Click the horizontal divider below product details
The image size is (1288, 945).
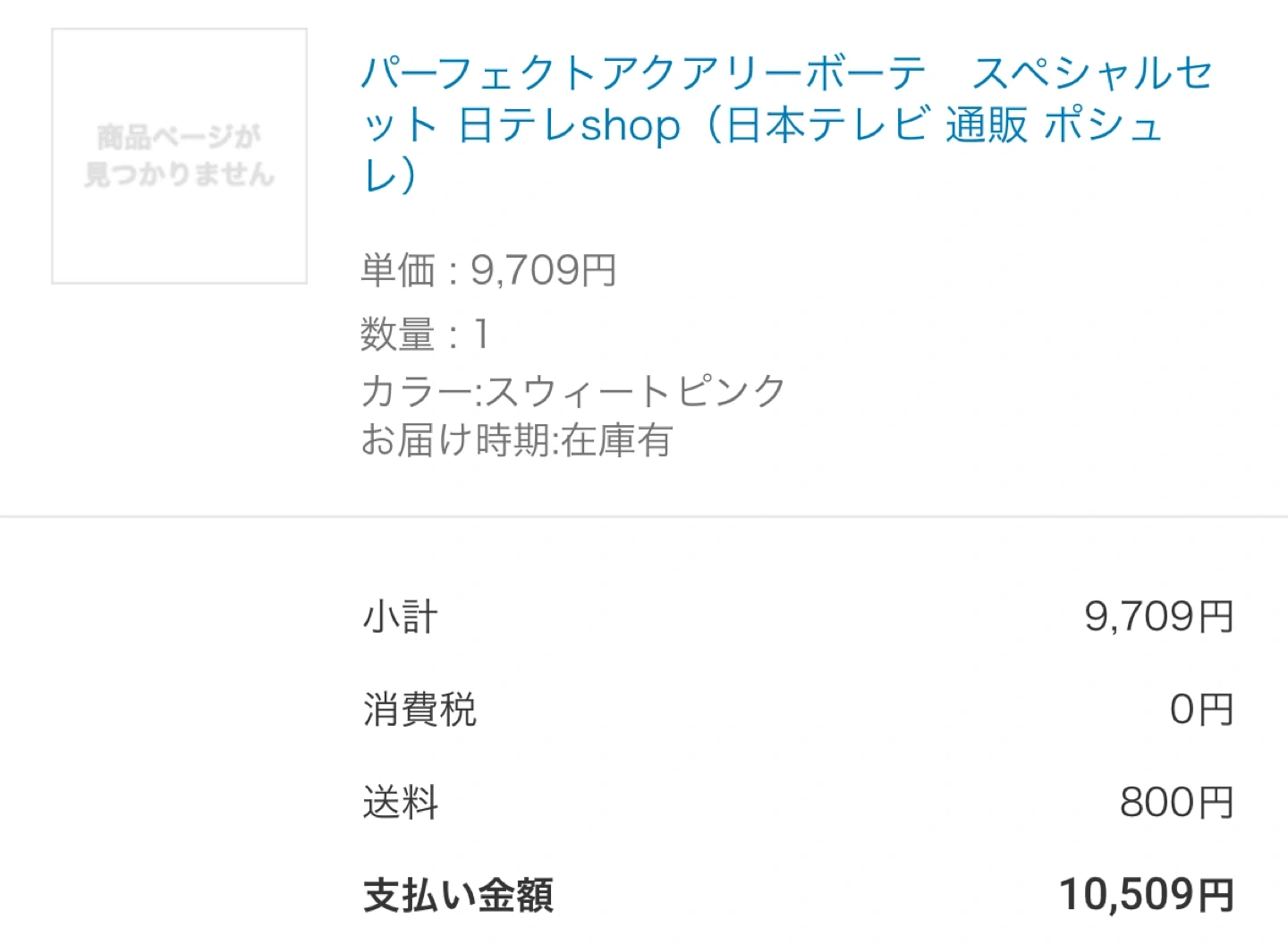(x=644, y=516)
